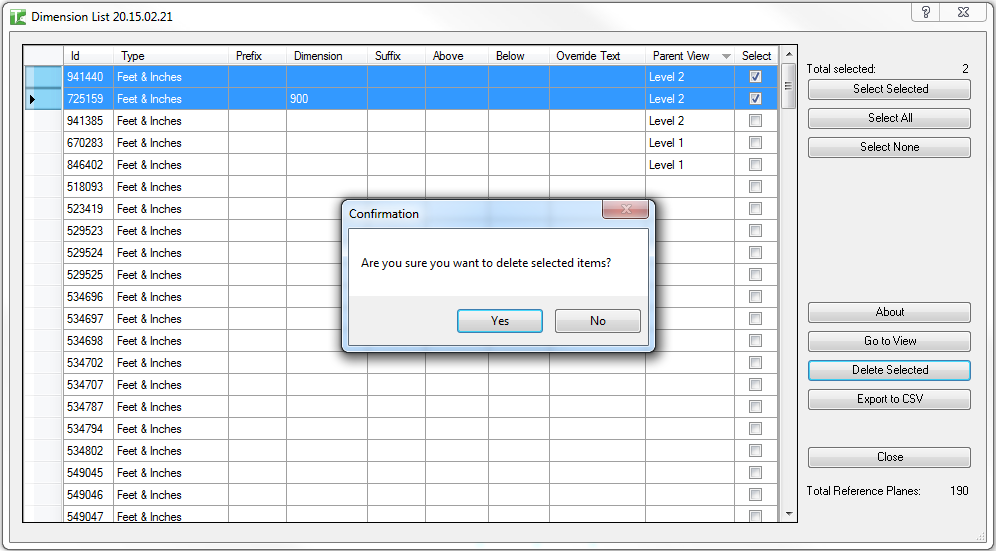
Task: Sort by the Id column header
Action: (x=75, y=56)
